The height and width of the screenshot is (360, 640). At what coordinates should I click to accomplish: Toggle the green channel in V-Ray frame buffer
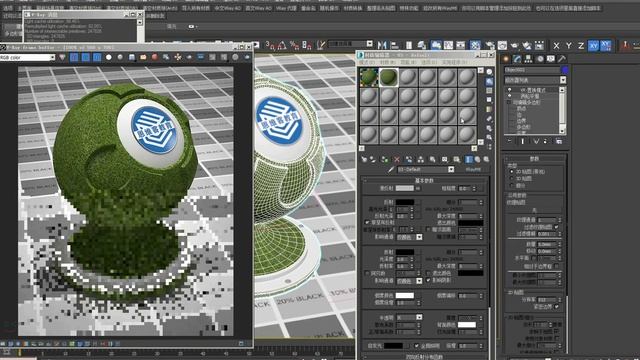(x=86, y=58)
